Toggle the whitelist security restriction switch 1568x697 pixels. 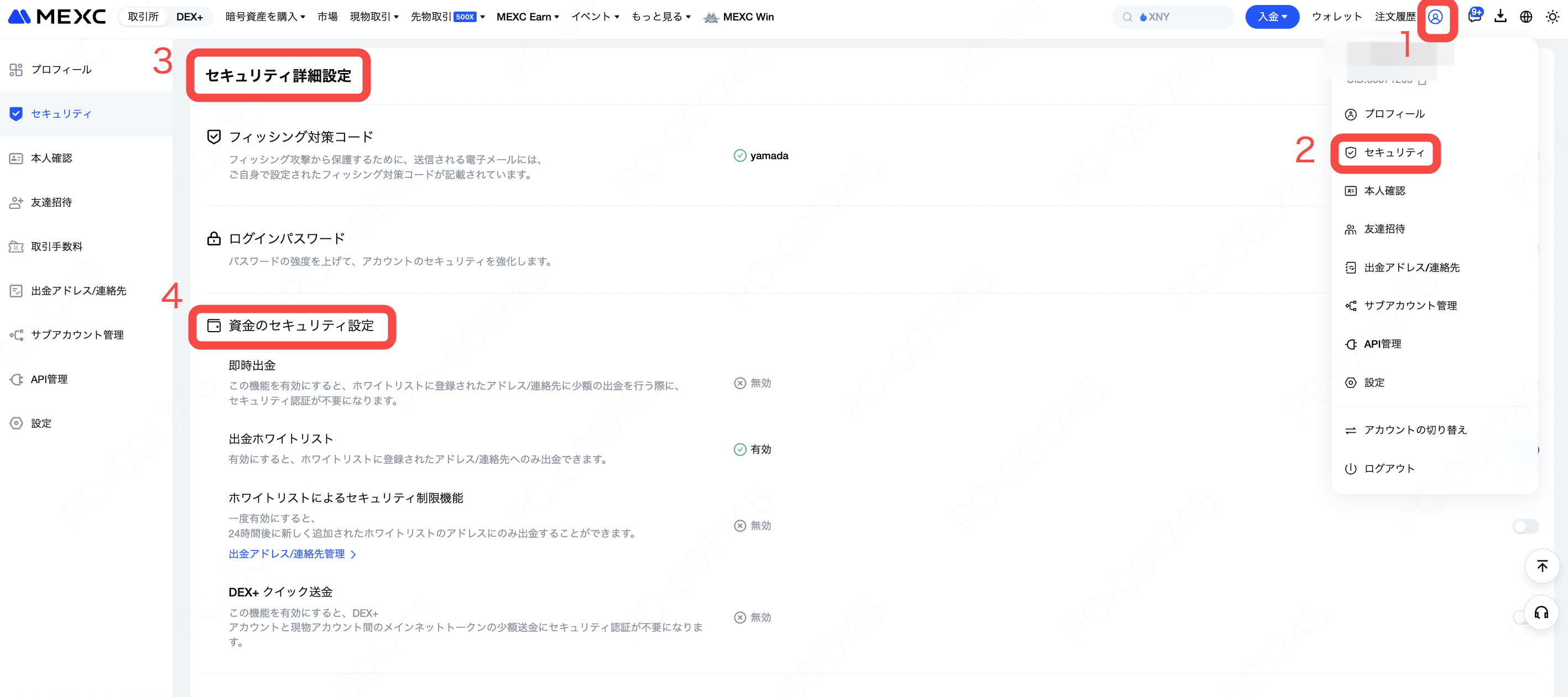1525,526
